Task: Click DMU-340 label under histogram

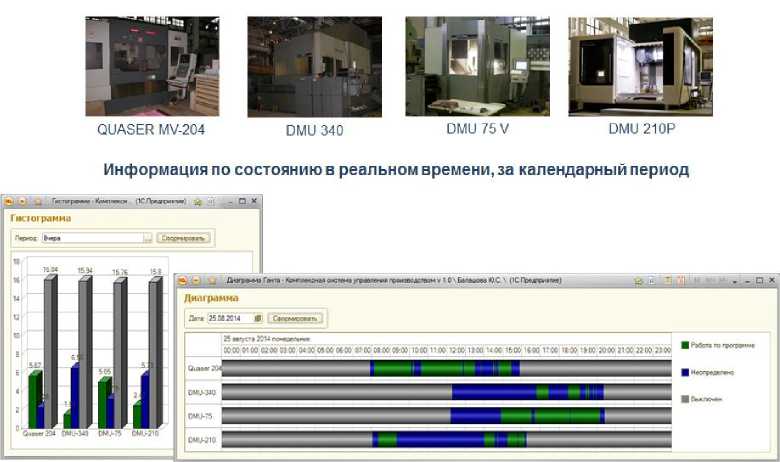Action: point(75,434)
